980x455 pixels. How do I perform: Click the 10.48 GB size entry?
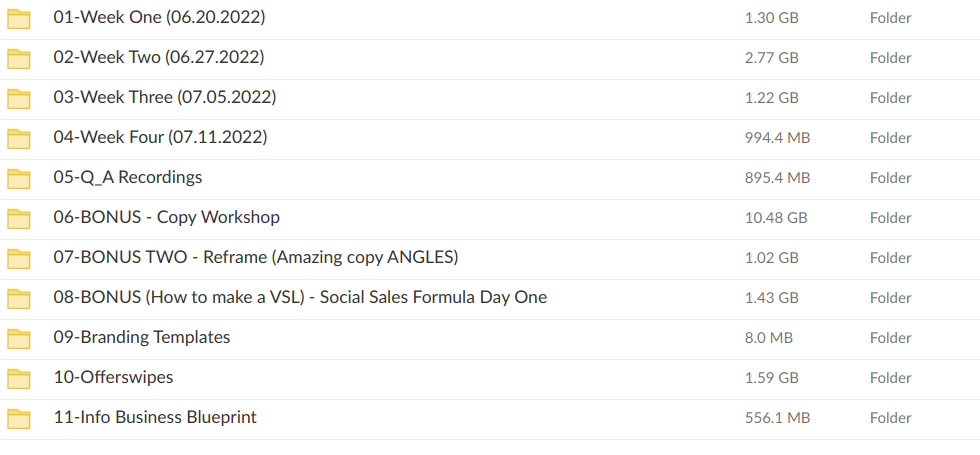tap(775, 218)
